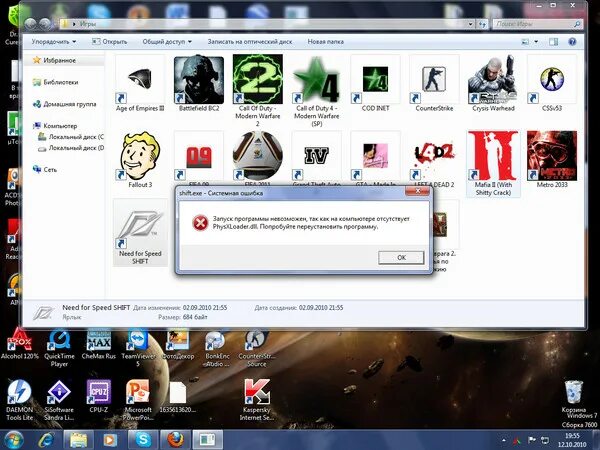
Task: Select the Battlefield BC2 shortcut
Action: tap(199, 84)
